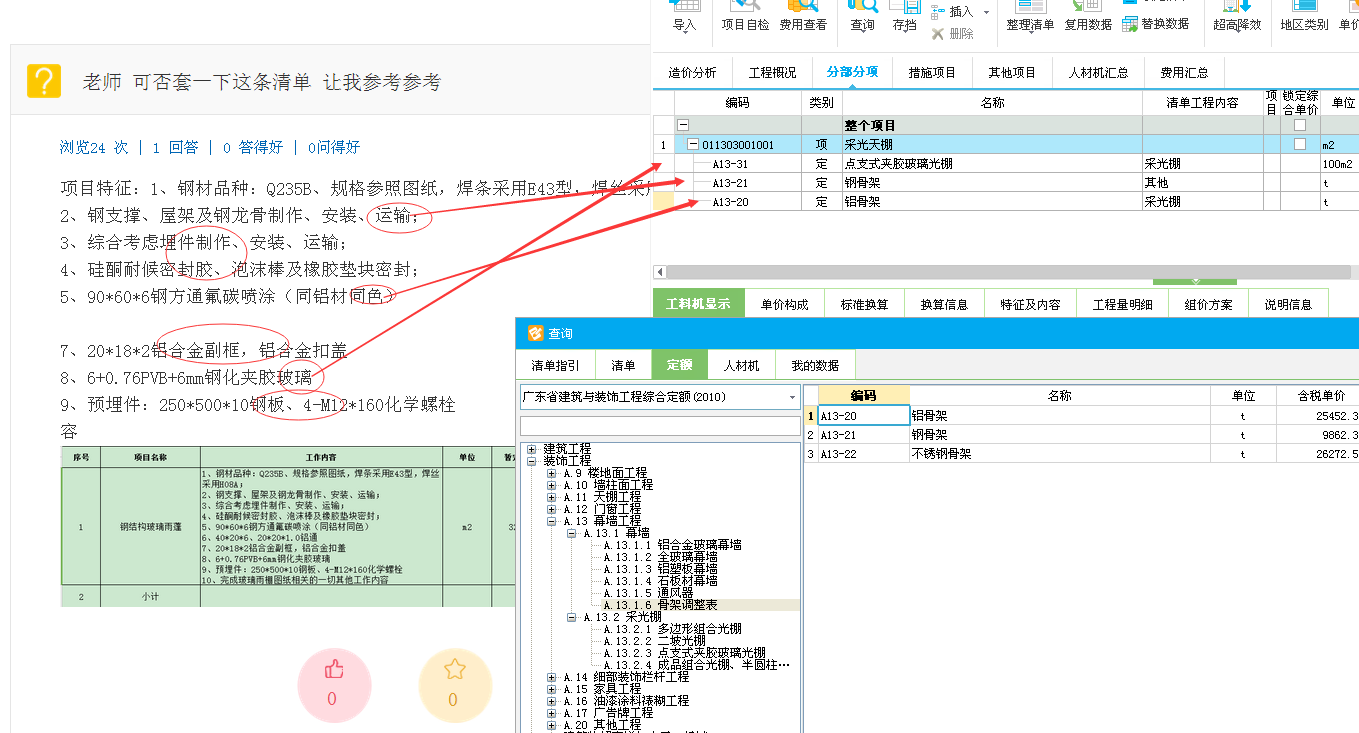Open 说明信息 bottom tab
1359x733 pixels.
point(1288,304)
